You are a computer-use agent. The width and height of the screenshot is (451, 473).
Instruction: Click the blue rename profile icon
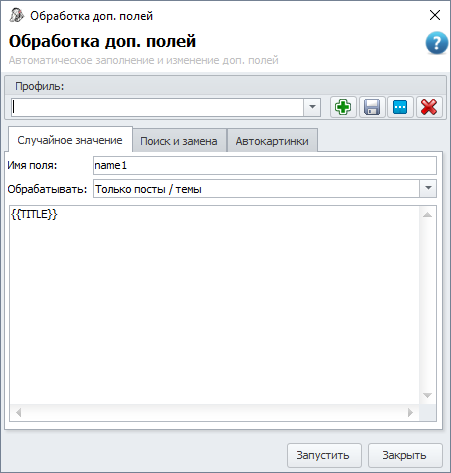pos(400,107)
